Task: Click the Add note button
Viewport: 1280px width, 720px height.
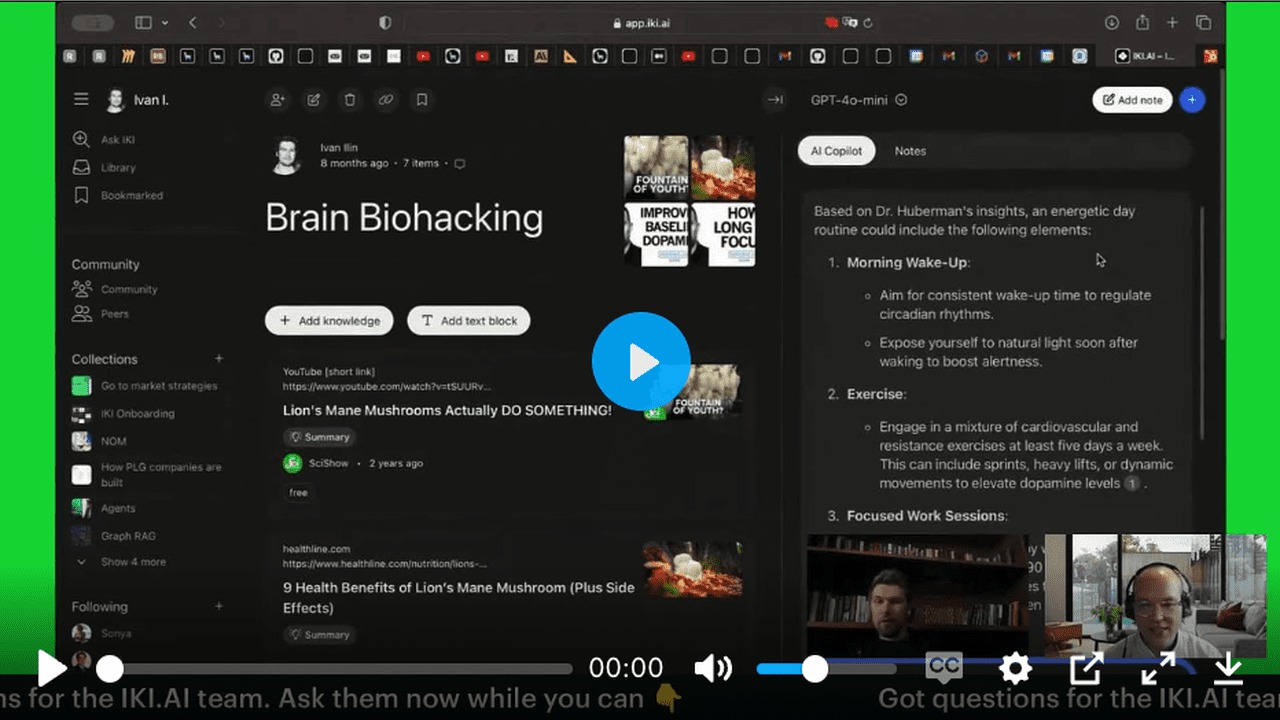Action: (1132, 100)
